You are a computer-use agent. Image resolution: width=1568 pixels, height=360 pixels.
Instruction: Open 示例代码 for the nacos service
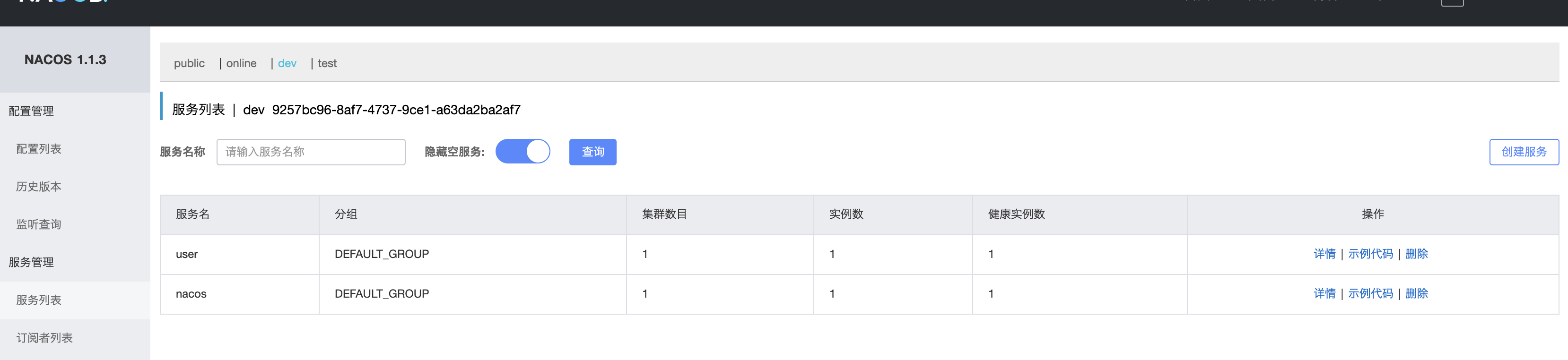pos(1370,294)
